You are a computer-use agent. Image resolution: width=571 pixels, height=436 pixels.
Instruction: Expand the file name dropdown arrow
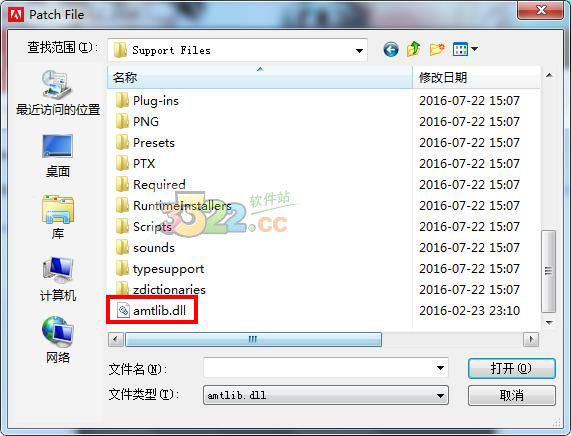[440, 368]
